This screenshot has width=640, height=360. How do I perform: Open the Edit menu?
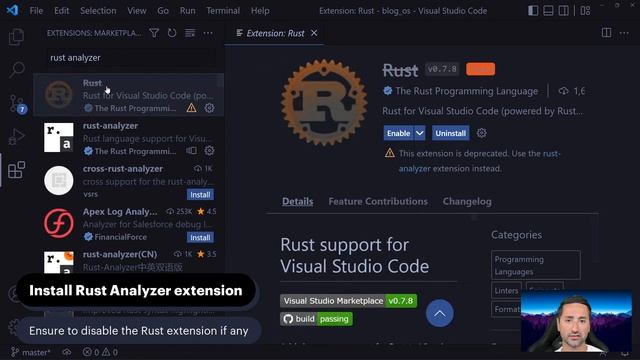62,11
